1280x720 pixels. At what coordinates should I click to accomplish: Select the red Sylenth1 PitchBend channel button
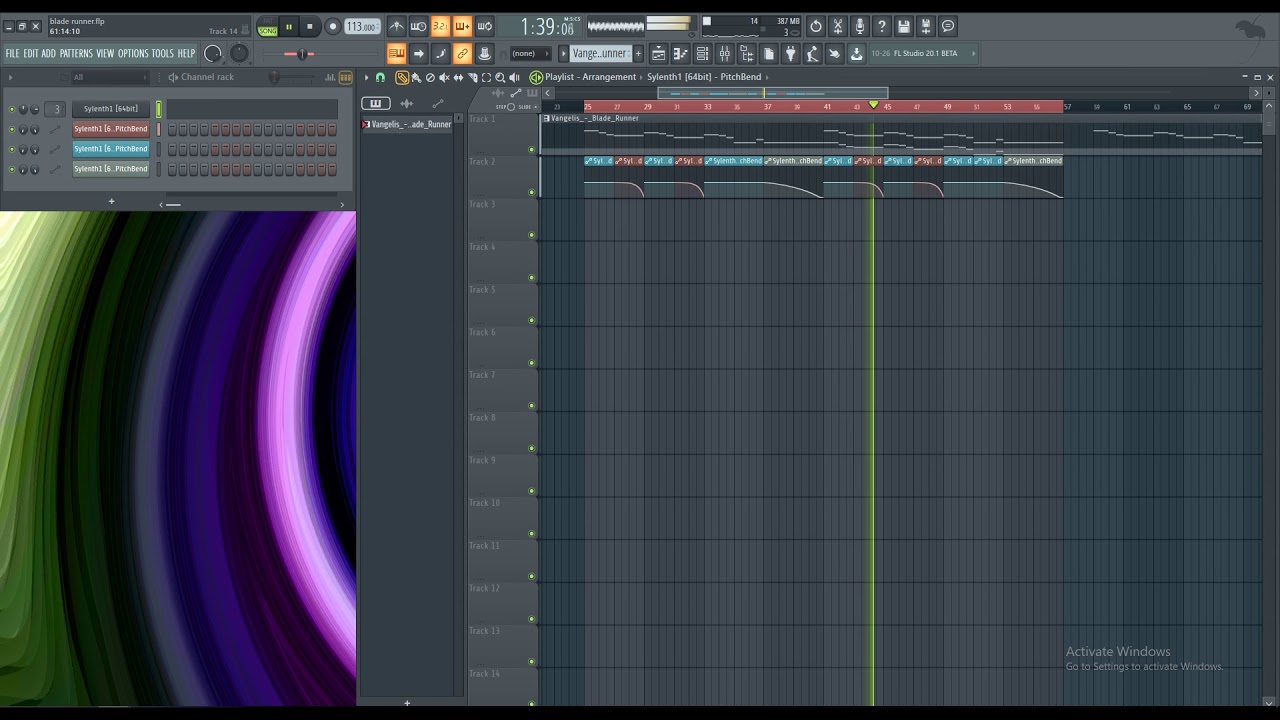coord(111,129)
